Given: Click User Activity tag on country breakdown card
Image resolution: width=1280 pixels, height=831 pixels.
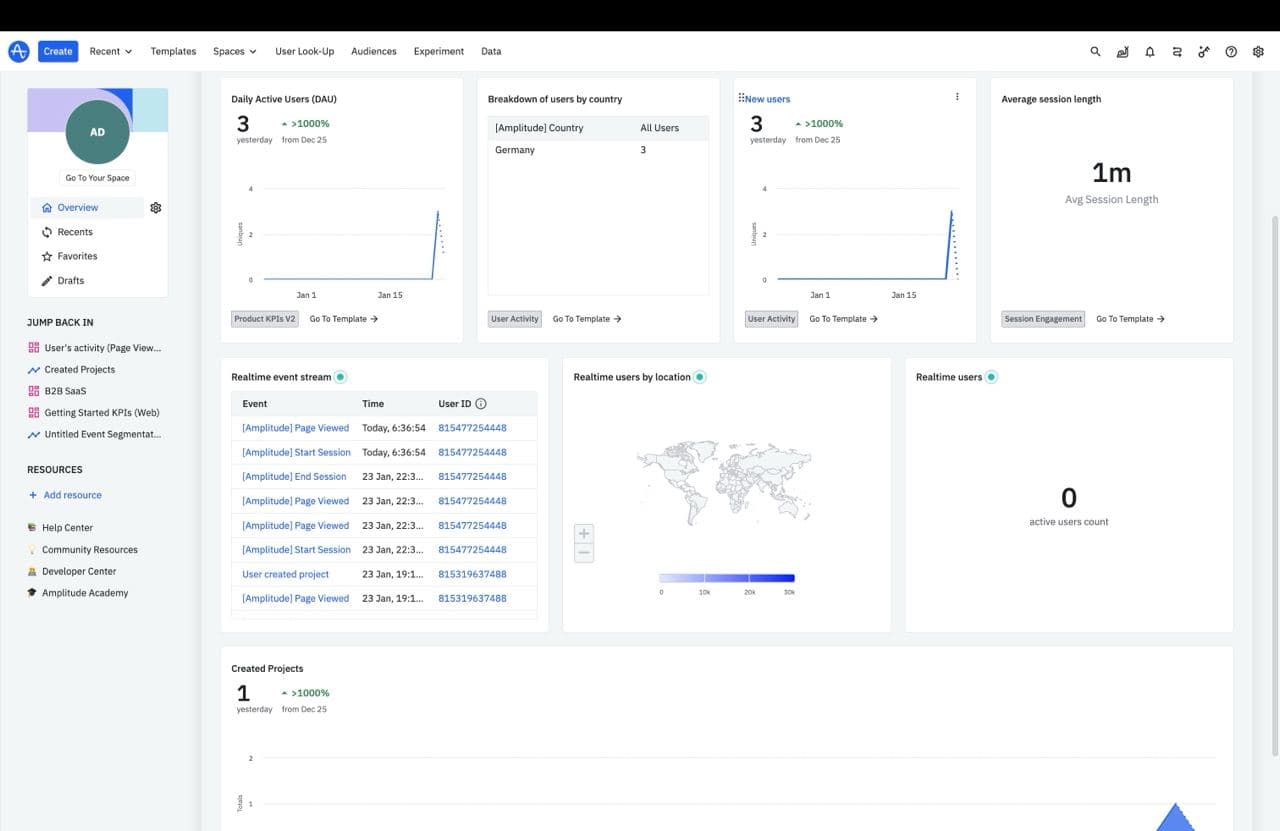Looking at the screenshot, I should coord(515,319).
